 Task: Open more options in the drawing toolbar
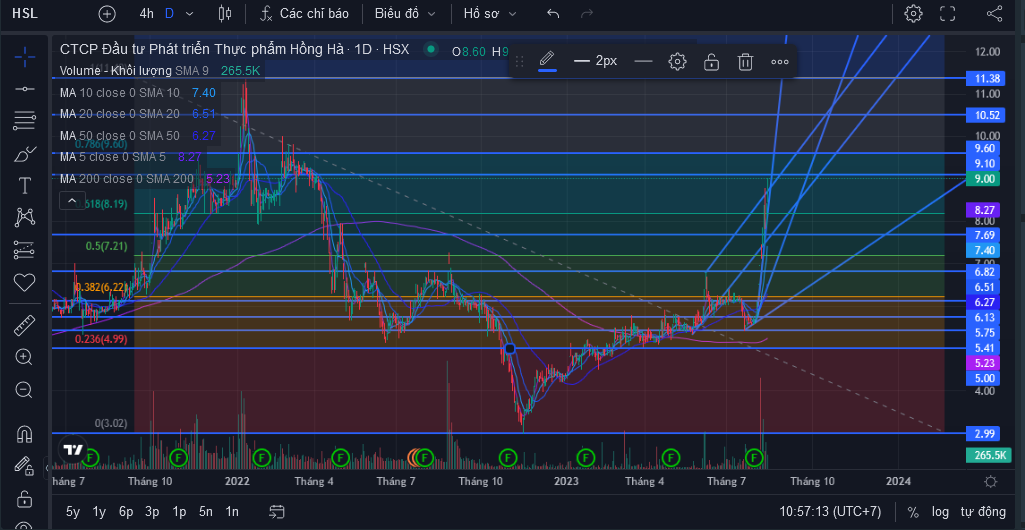(779, 61)
